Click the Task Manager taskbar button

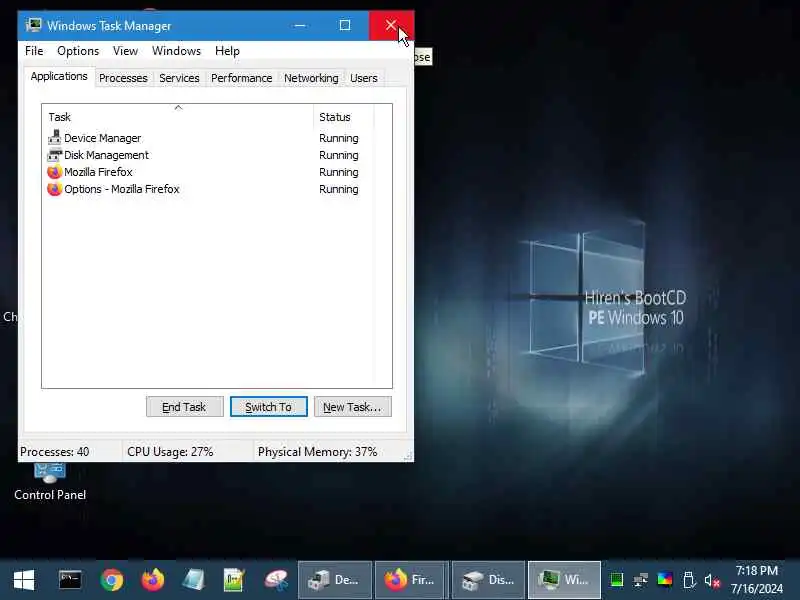[564, 580]
